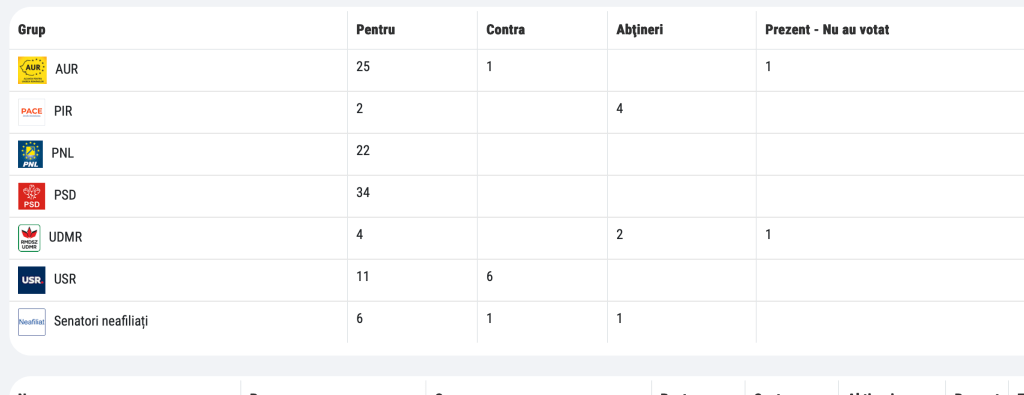1024x395 pixels.
Task: Click the UDMR group label
Action: [65, 238]
